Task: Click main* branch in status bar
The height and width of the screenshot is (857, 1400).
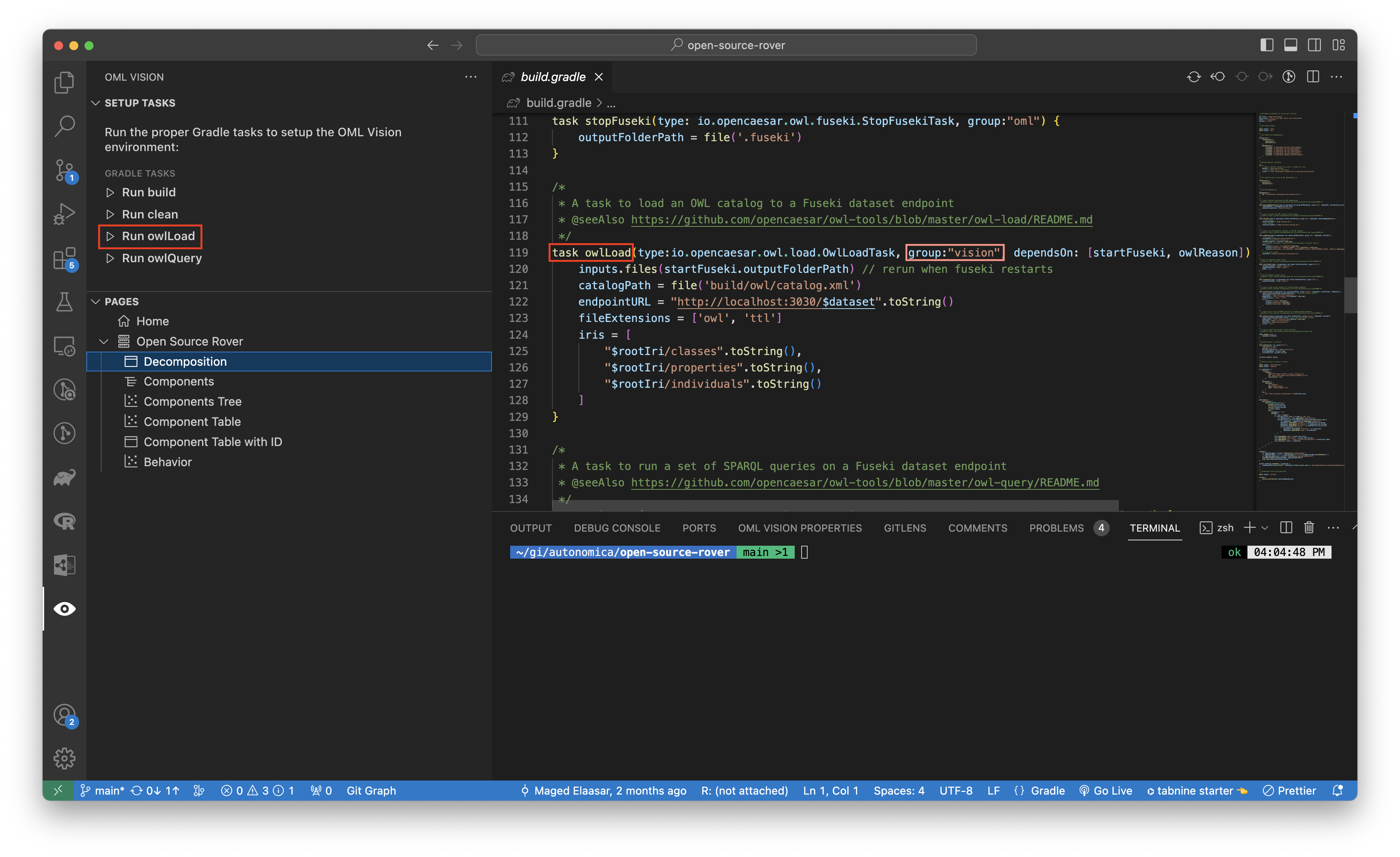Action: (x=102, y=790)
